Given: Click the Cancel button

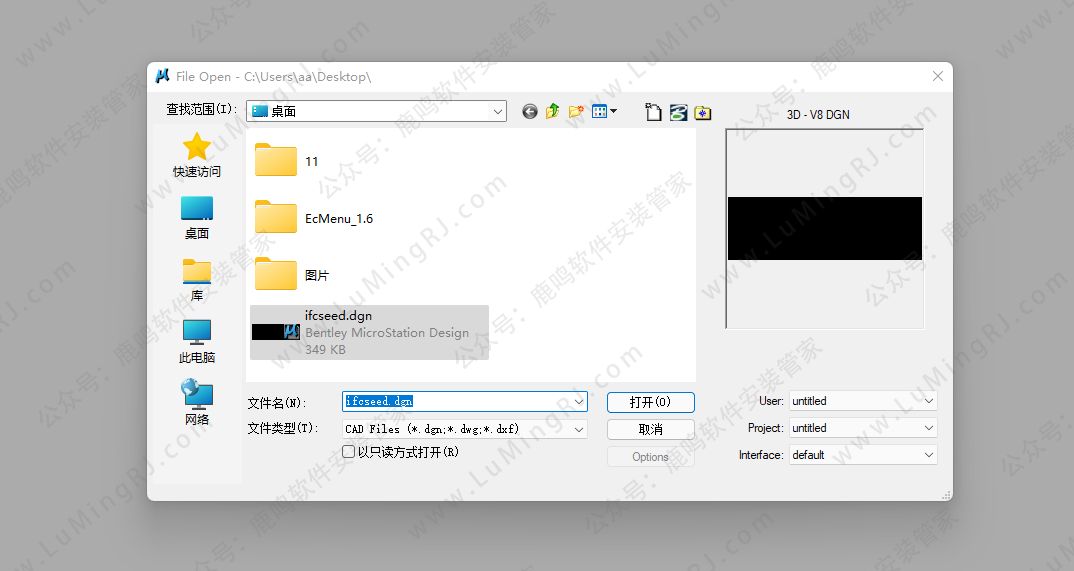Looking at the screenshot, I should coord(650,429).
